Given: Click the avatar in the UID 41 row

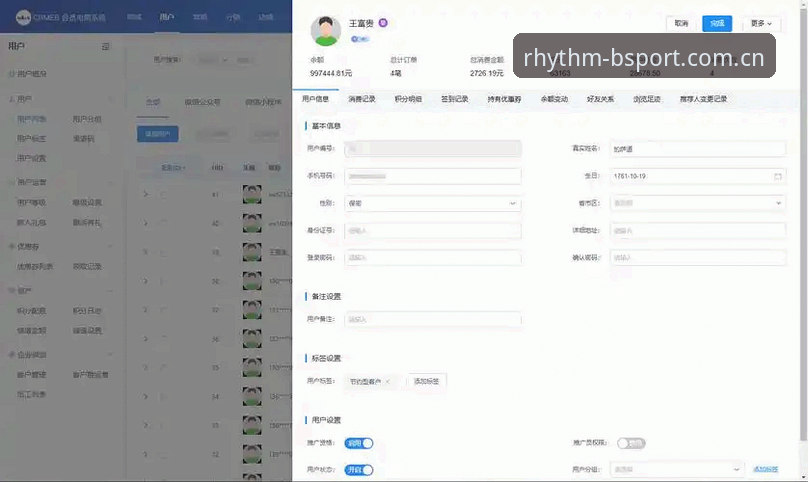Looking at the screenshot, I should coord(252,194).
